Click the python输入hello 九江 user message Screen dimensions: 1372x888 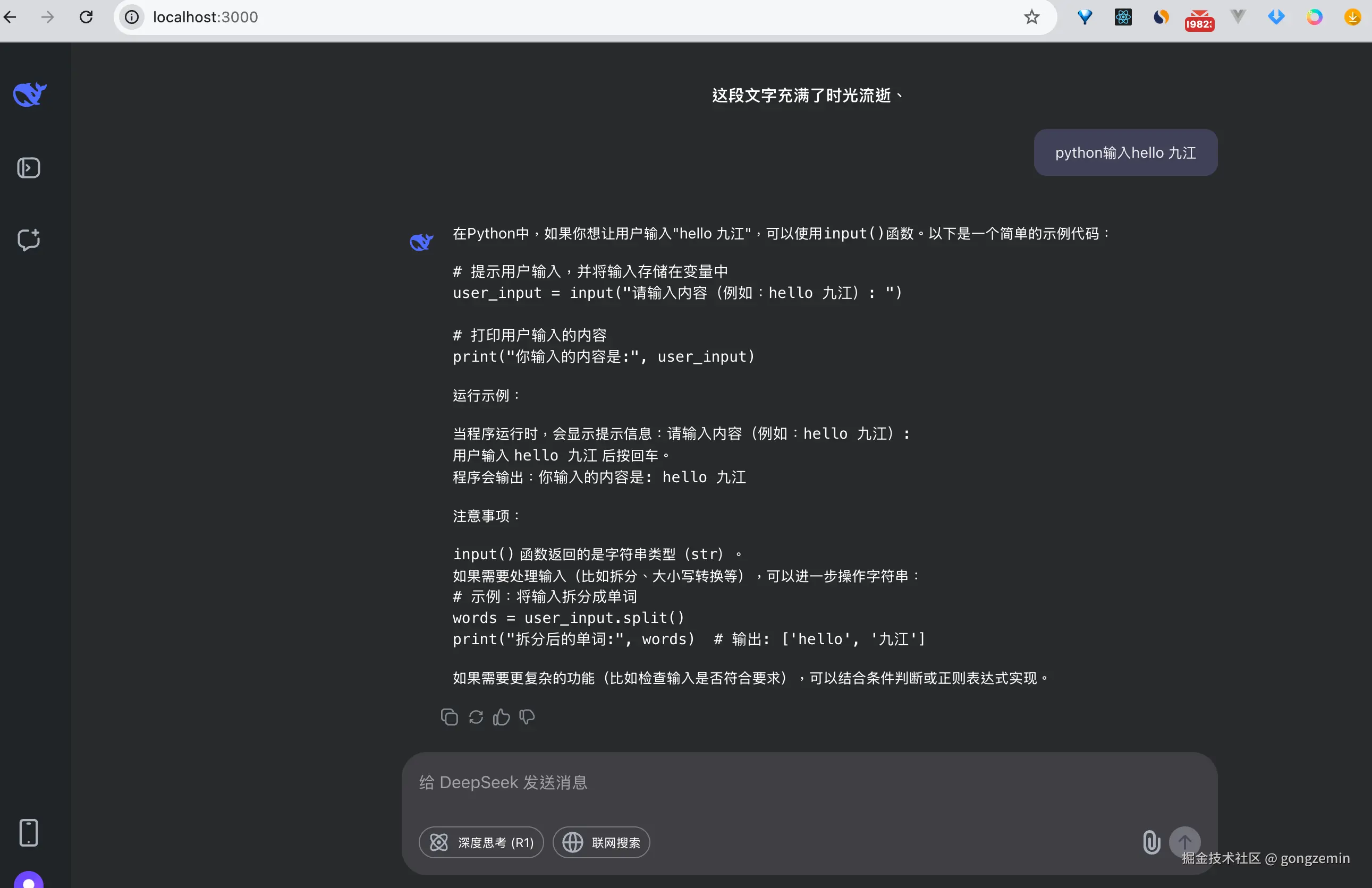coord(1125,153)
